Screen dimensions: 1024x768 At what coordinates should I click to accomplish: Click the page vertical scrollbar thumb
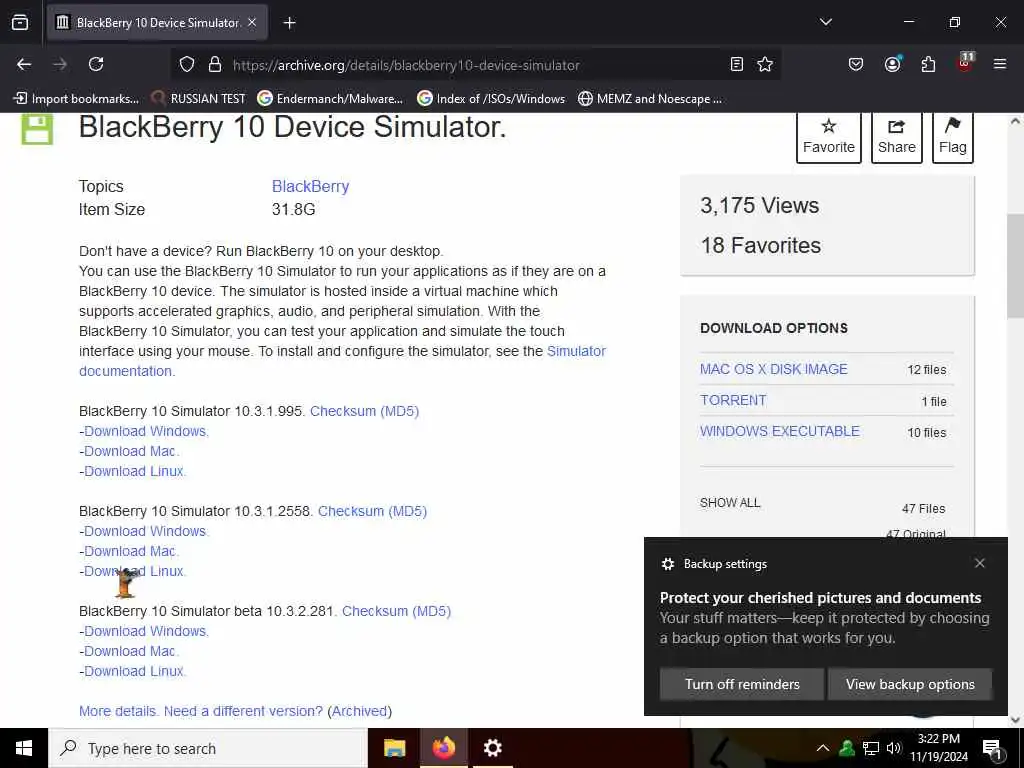(x=1015, y=264)
